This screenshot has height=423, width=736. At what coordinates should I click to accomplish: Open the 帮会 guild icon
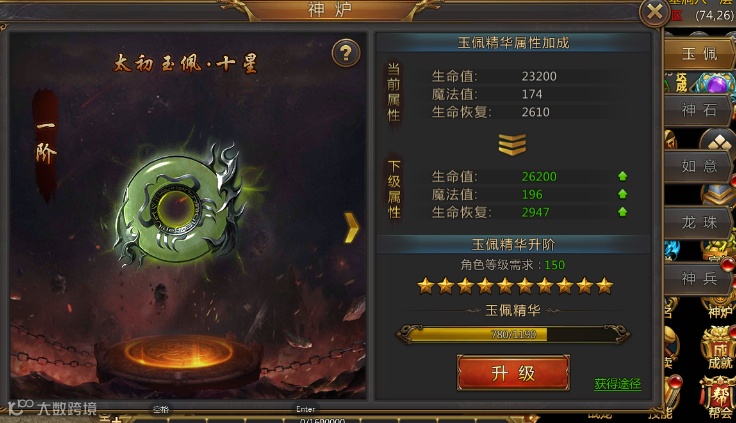coord(719,398)
